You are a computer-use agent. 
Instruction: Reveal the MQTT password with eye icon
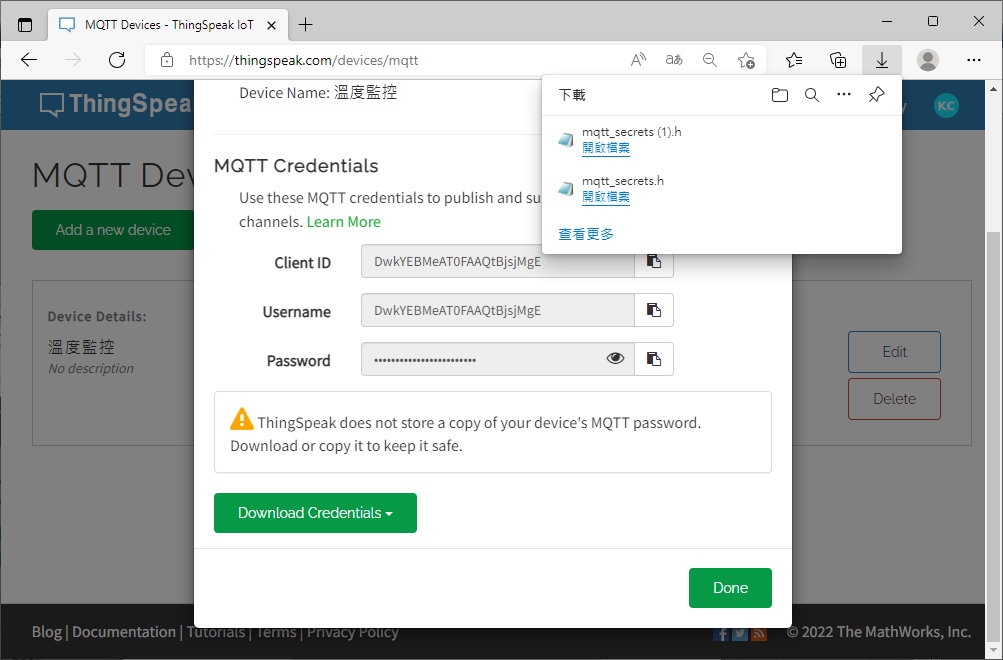(615, 358)
